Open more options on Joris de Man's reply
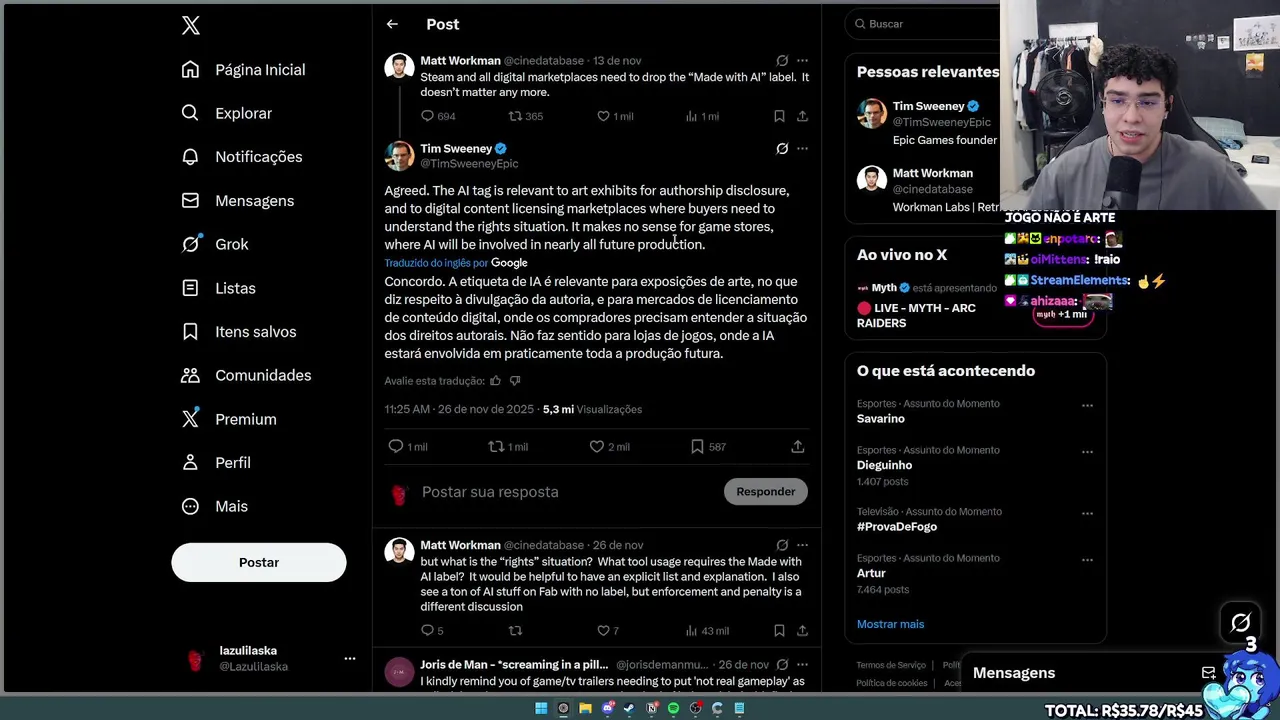The image size is (1280, 720). coord(802,665)
